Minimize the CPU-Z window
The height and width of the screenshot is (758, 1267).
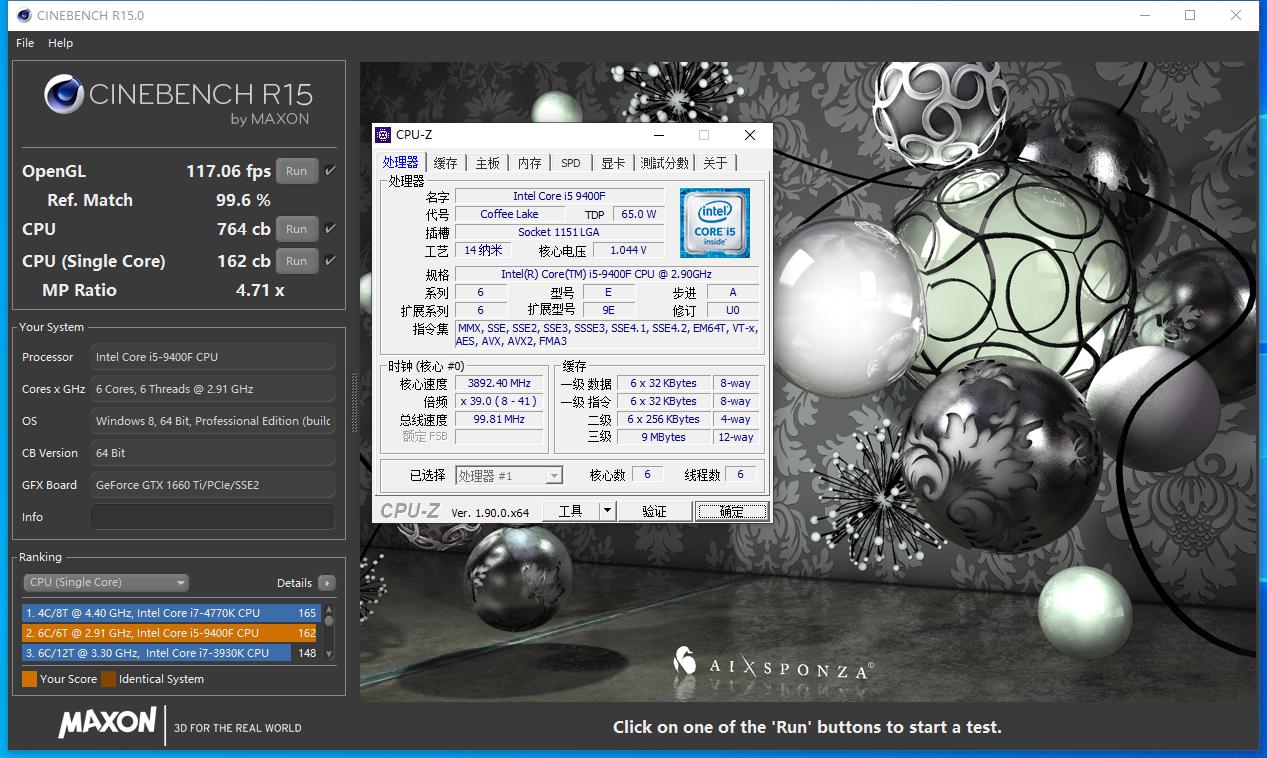point(659,135)
